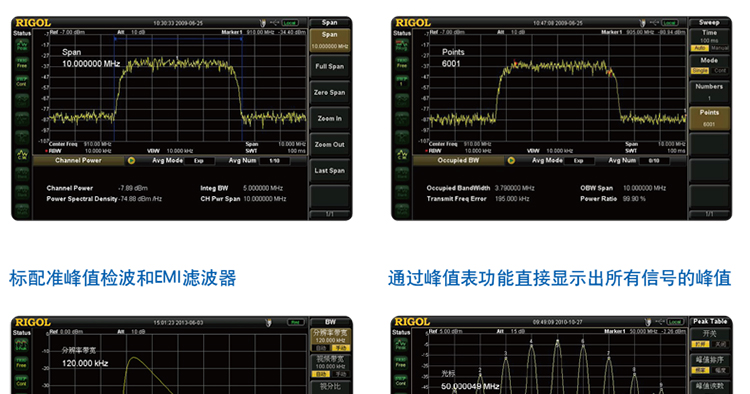Open the Avg Mode Exp field under Channel Power
Image resolution: width=750 pixels, height=394 pixels.
pyautogui.click(x=199, y=161)
